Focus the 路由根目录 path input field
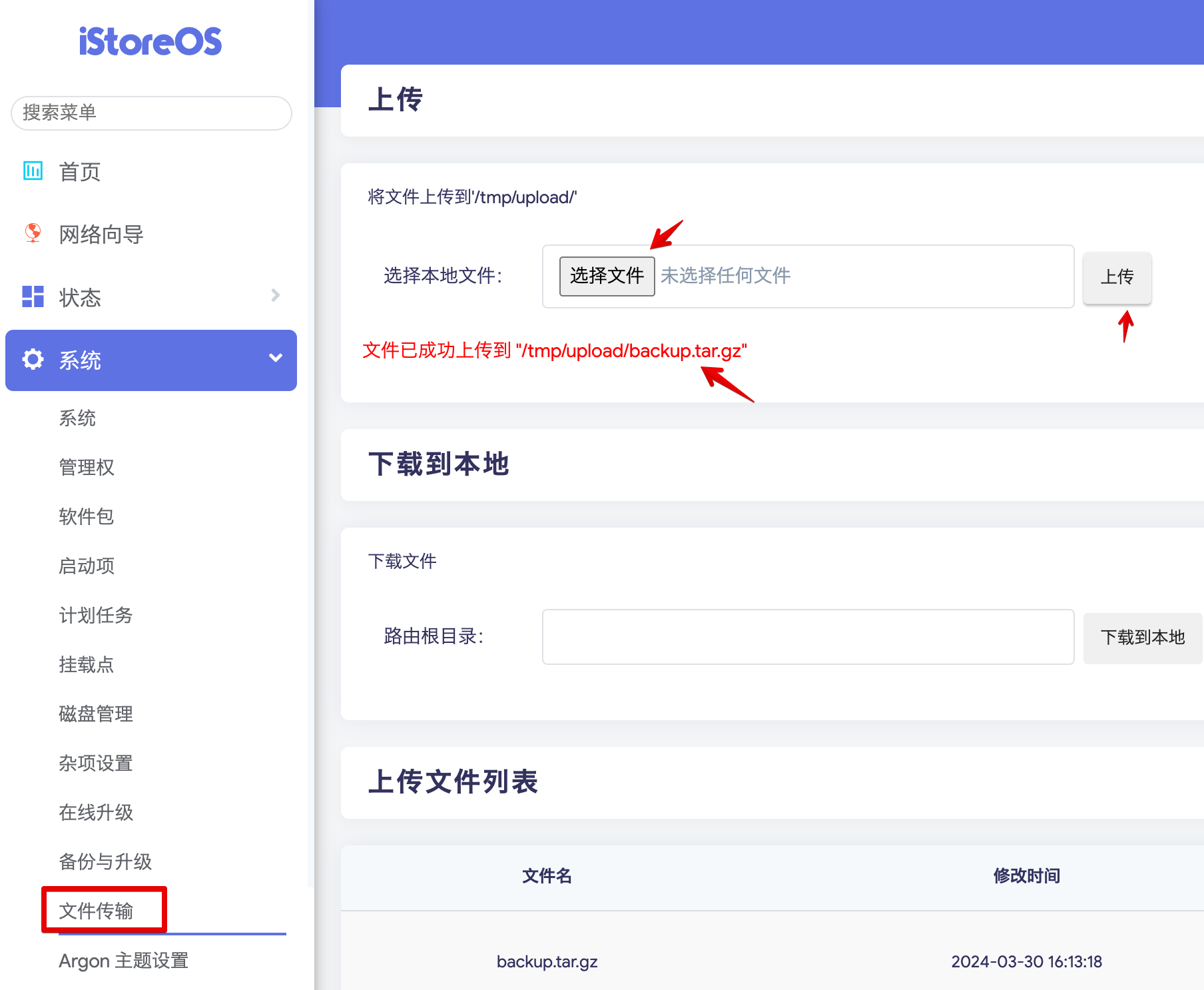The width and height of the screenshot is (1204, 990). [808, 637]
